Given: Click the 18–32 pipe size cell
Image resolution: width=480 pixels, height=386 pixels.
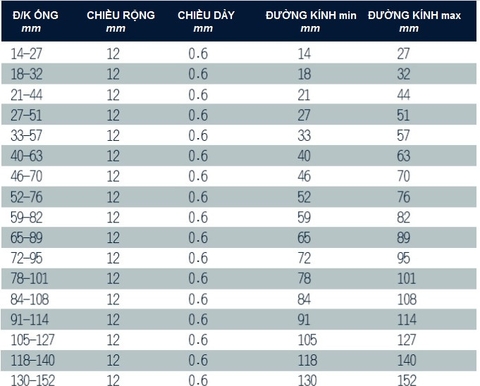Looking at the screenshot, I should (26, 74).
